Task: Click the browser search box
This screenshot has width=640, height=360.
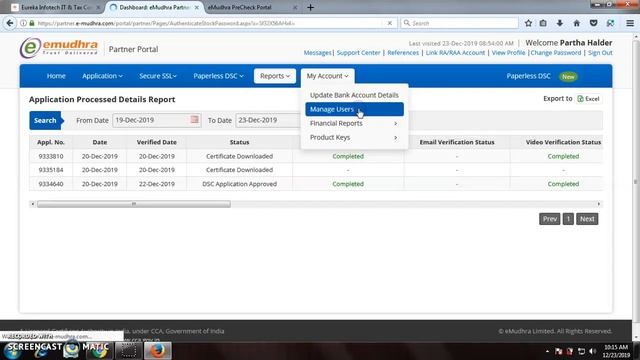Action: [460, 23]
